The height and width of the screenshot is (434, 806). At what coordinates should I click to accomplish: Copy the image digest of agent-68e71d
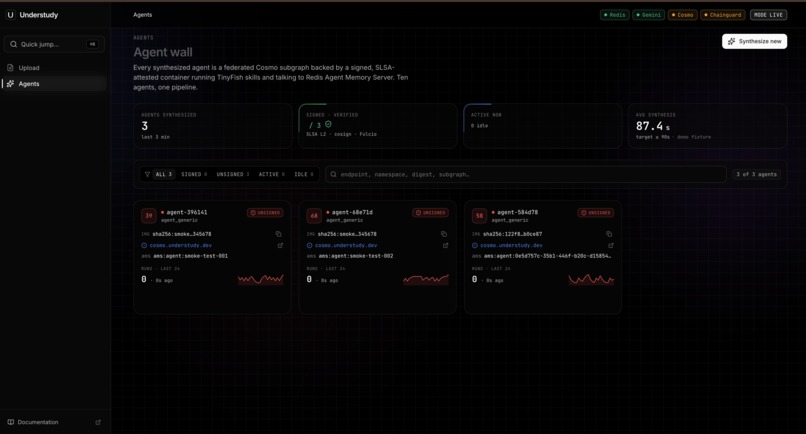[444, 234]
